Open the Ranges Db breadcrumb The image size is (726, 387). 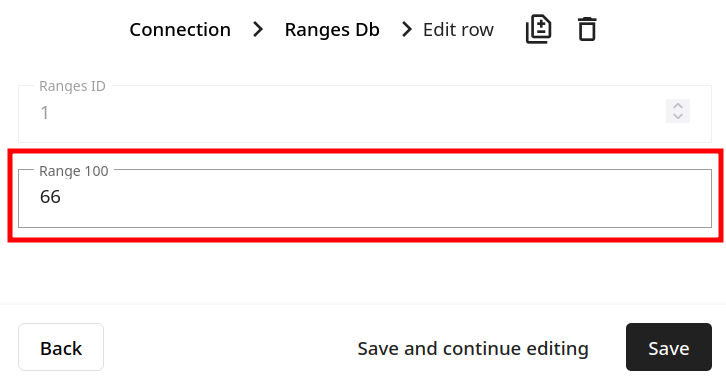click(332, 30)
